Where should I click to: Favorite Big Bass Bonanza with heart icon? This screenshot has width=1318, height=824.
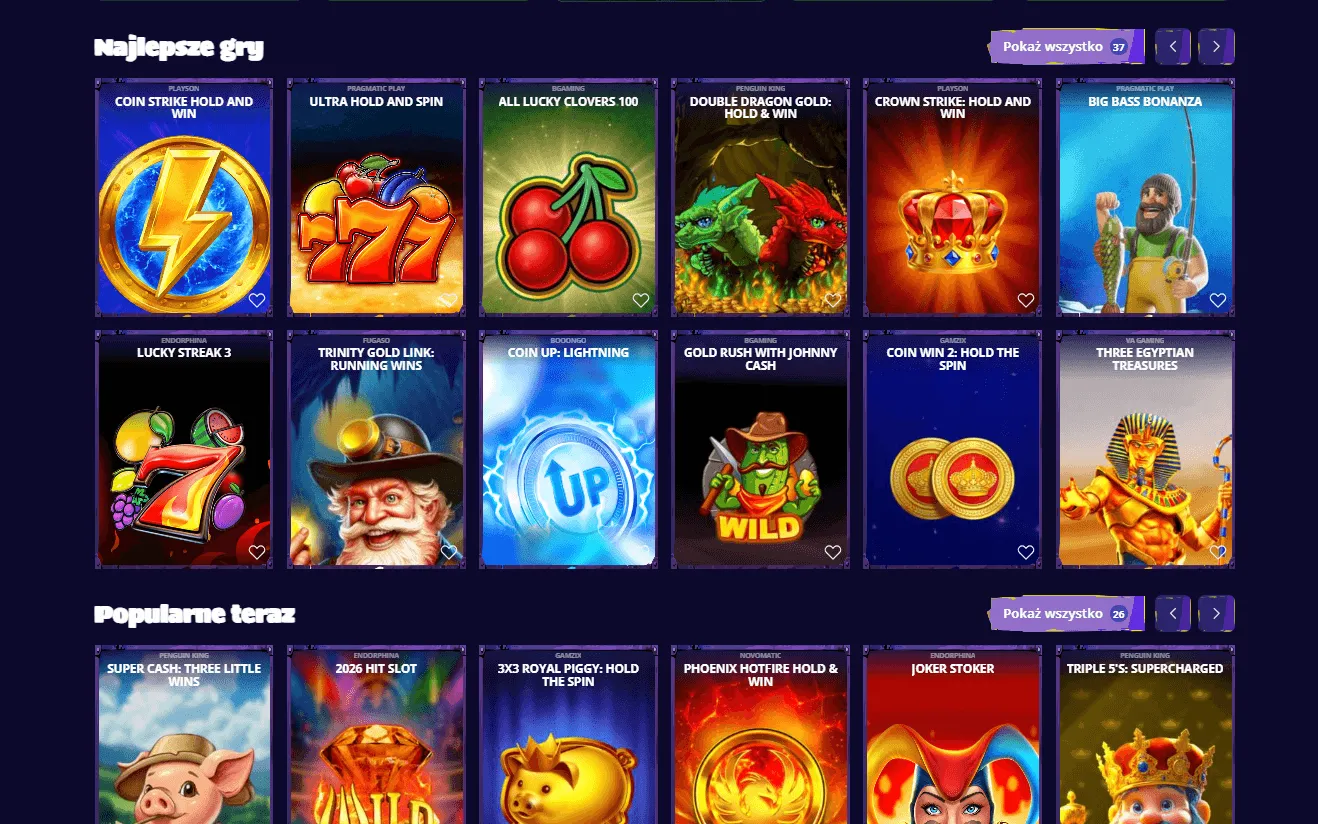click(x=1217, y=300)
